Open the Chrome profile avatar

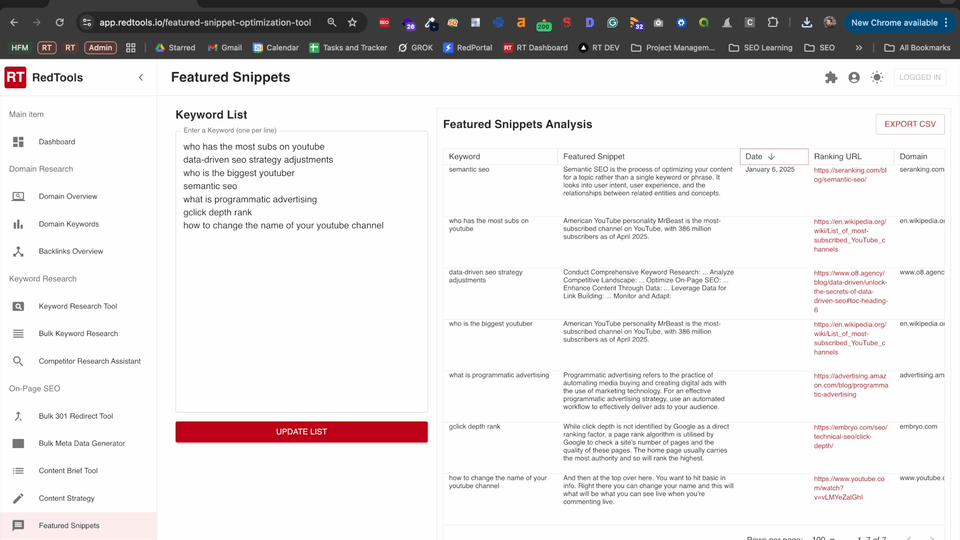click(x=830, y=23)
